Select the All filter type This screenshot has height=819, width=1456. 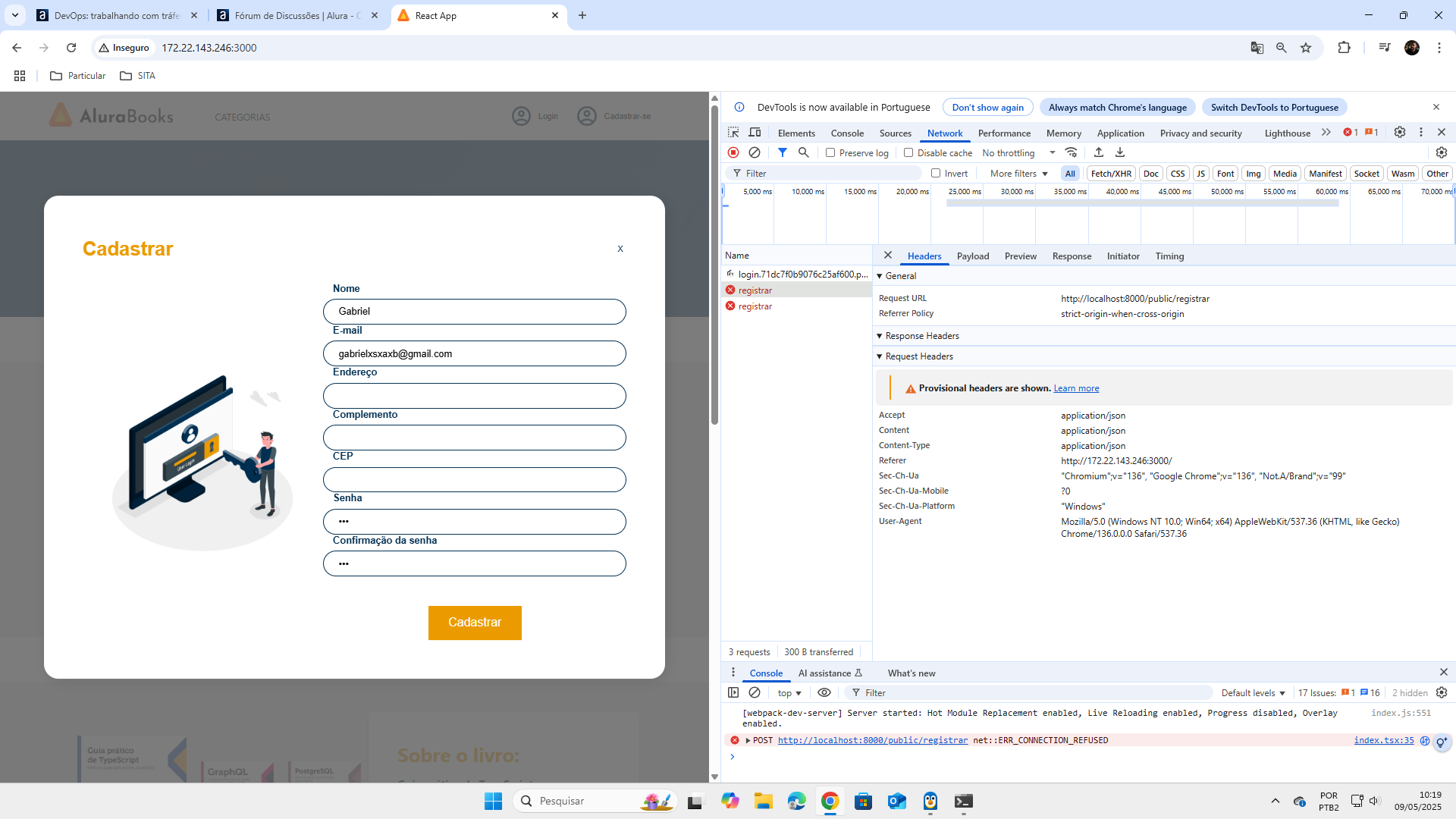coord(1070,174)
